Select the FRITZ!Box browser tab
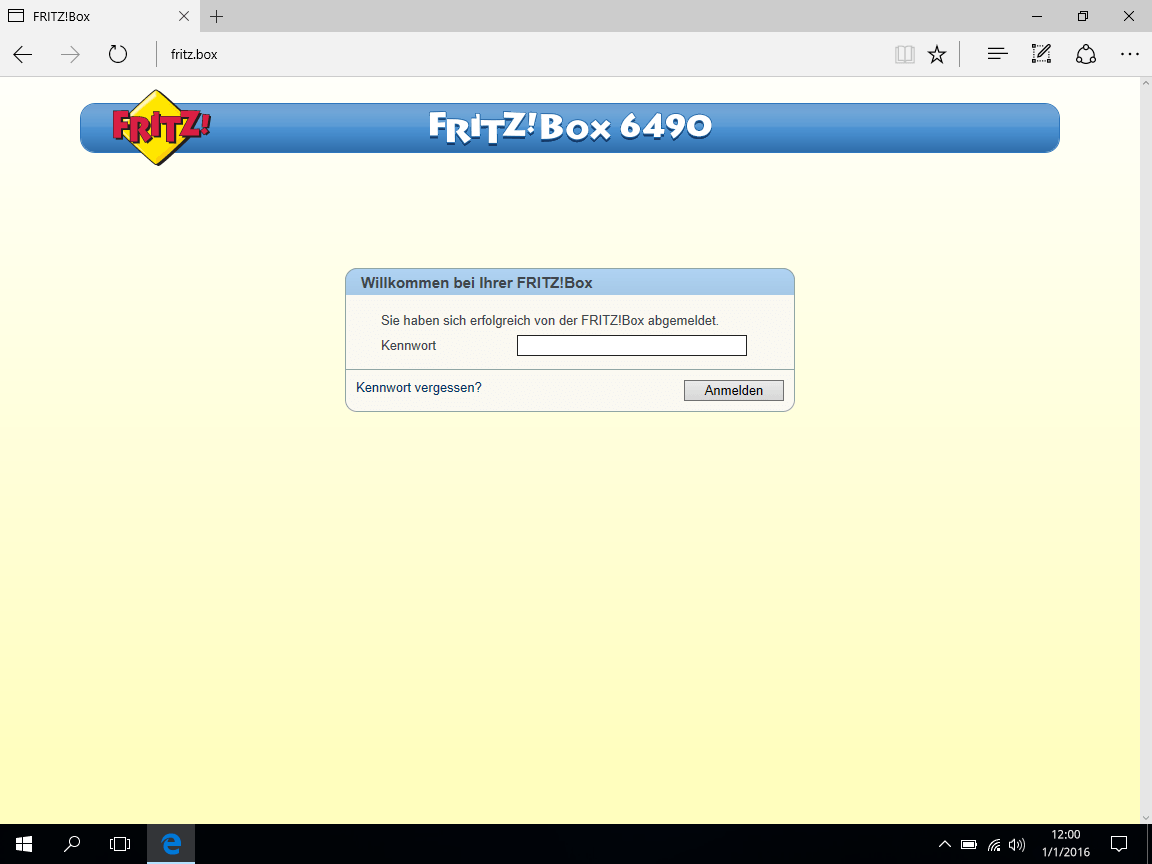This screenshot has width=1152, height=864. [x=99, y=16]
